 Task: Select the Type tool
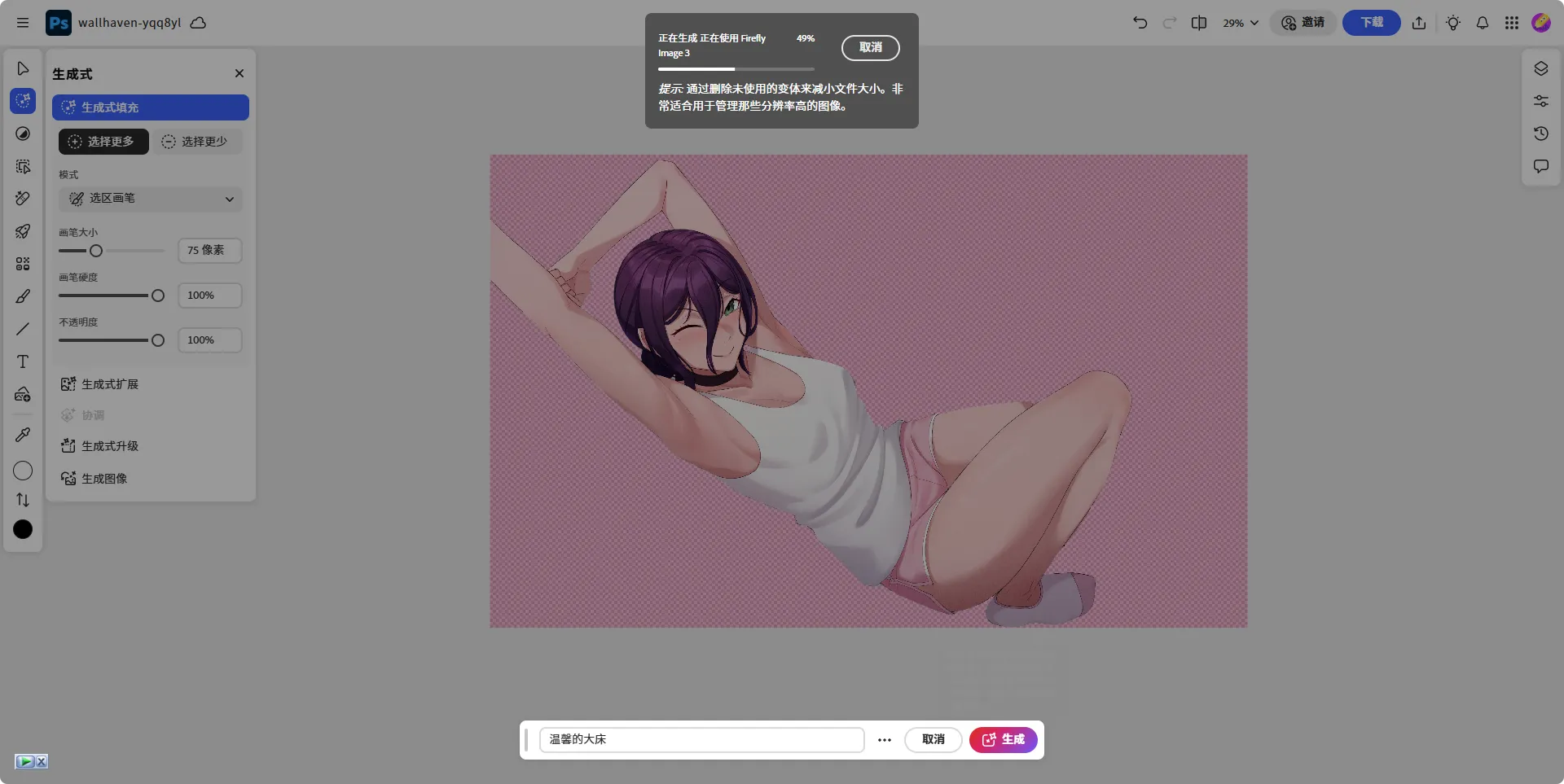click(x=23, y=361)
